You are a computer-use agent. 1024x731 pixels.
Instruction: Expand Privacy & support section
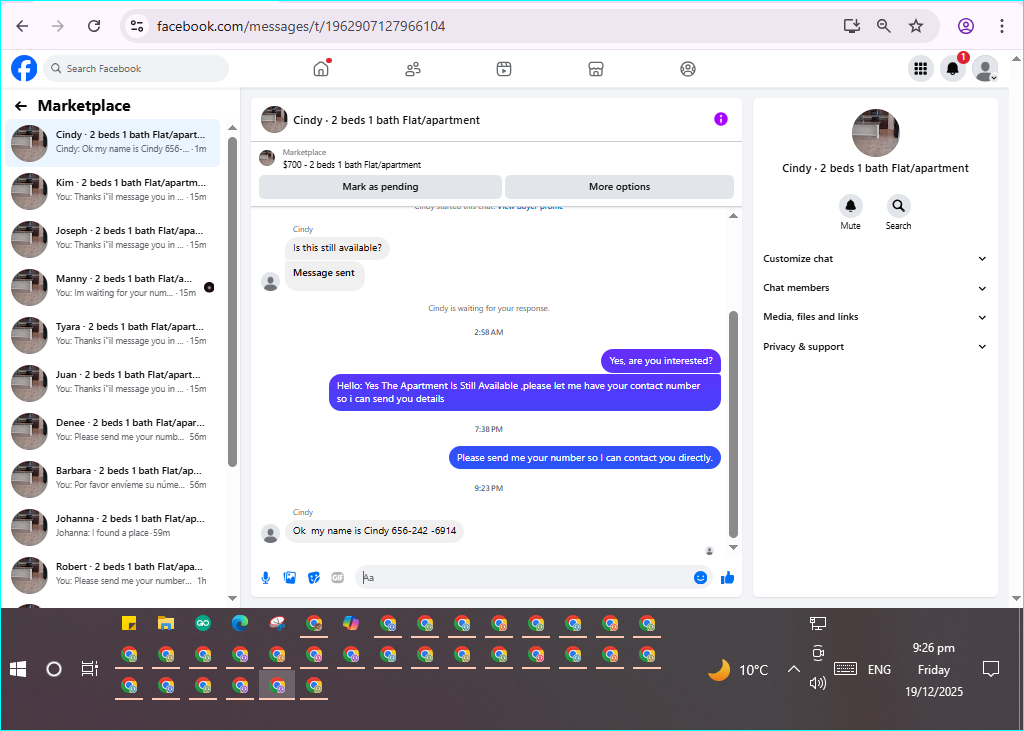pos(874,347)
